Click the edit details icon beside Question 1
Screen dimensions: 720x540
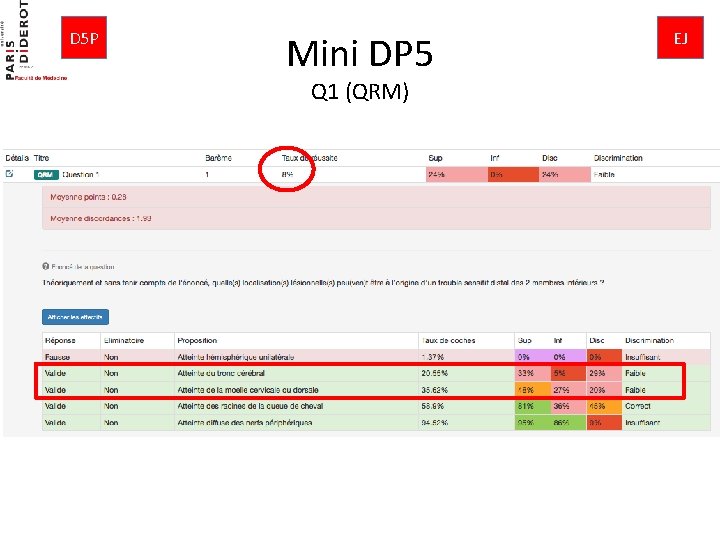9,174
